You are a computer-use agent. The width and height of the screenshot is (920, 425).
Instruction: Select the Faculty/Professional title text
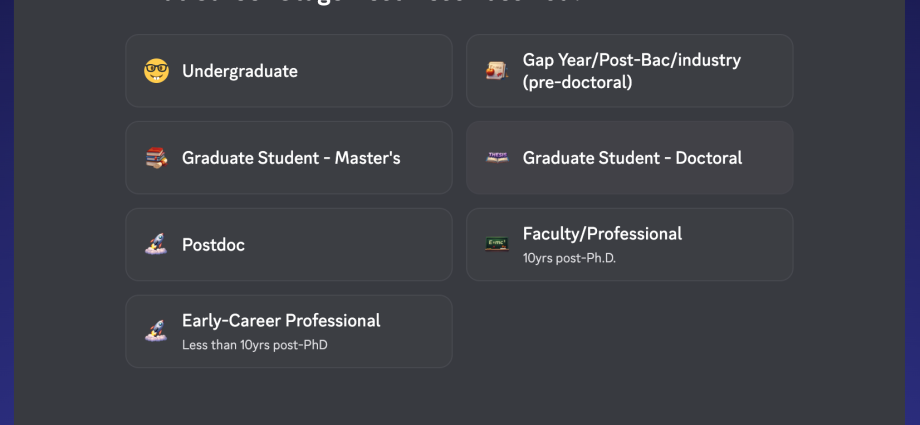coord(602,234)
